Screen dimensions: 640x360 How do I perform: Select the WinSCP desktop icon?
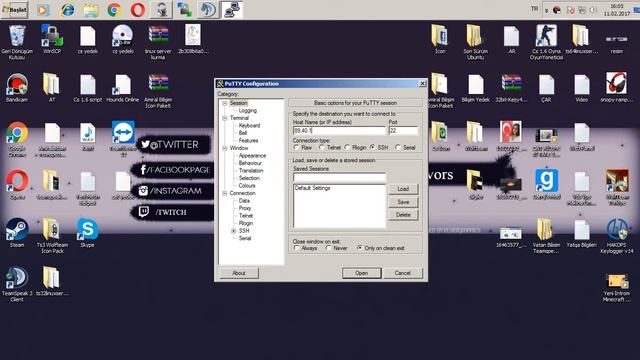52,39
